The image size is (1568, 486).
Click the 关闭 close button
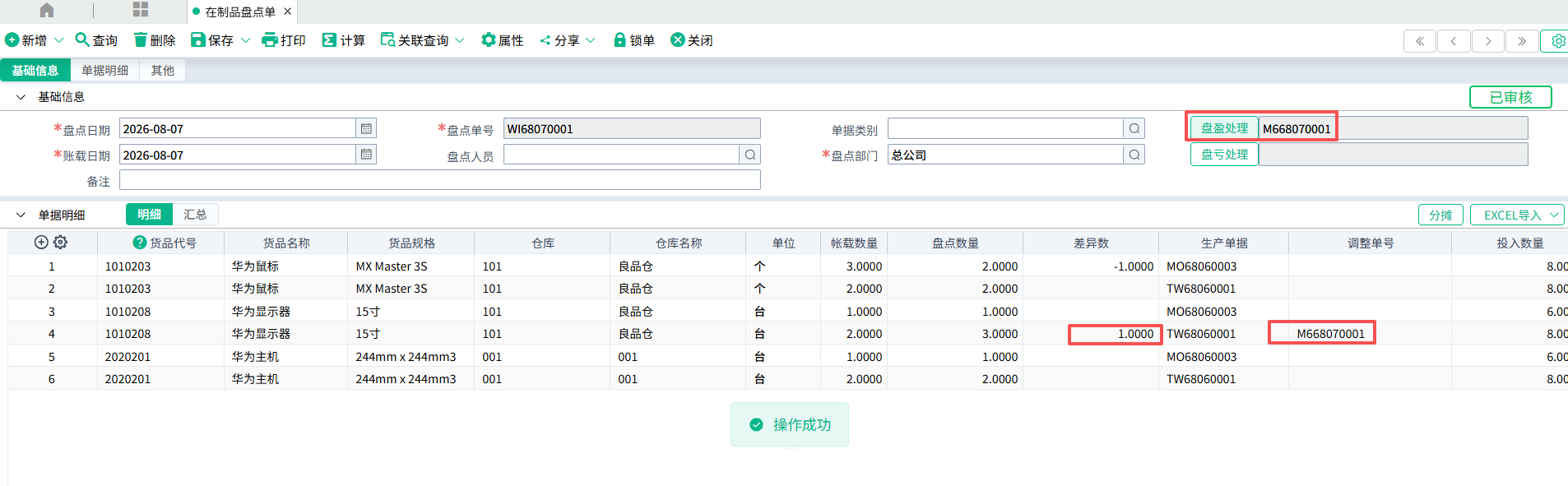[692, 40]
